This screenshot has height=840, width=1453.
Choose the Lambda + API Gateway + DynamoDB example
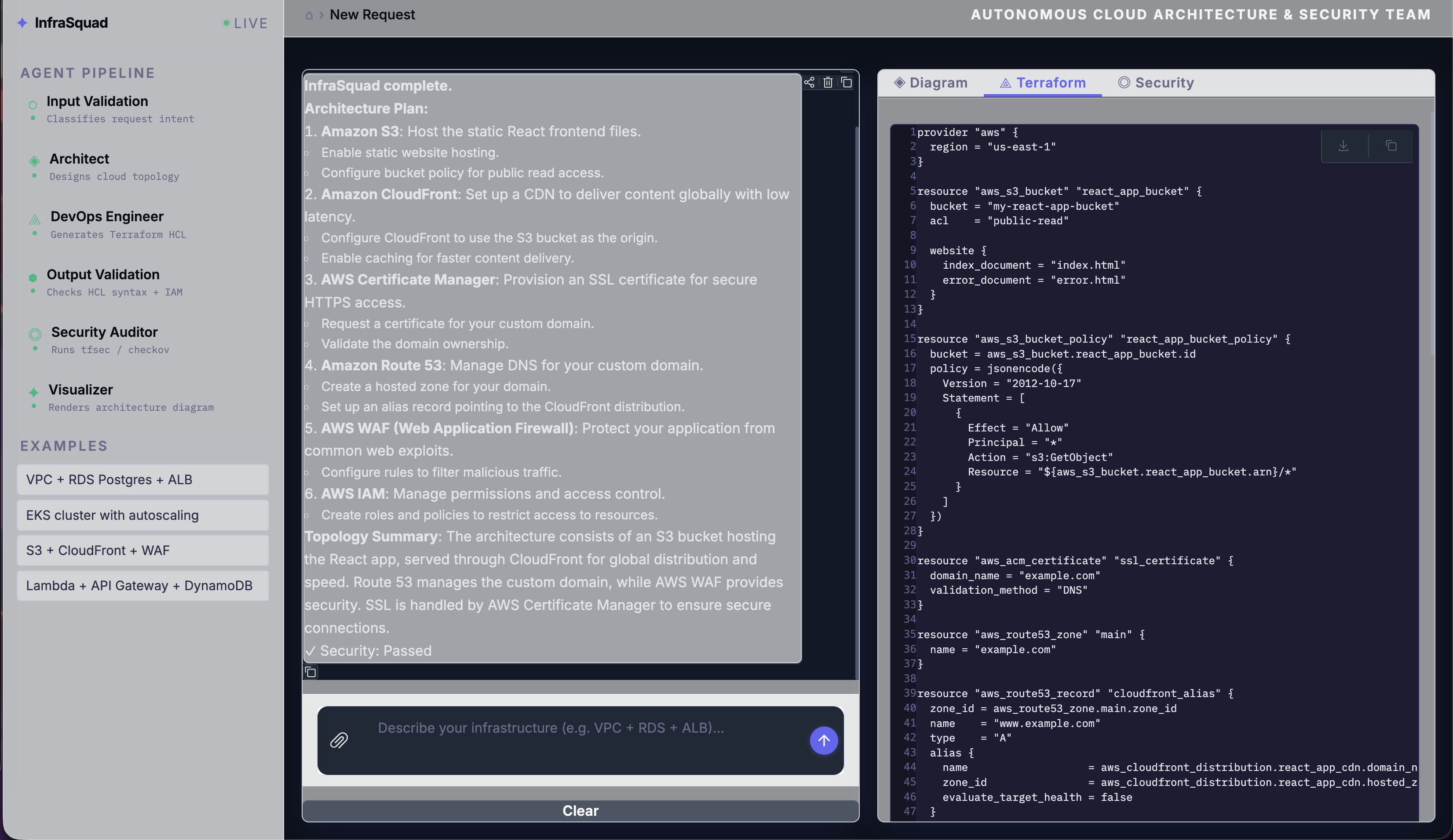pyautogui.click(x=142, y=585)
